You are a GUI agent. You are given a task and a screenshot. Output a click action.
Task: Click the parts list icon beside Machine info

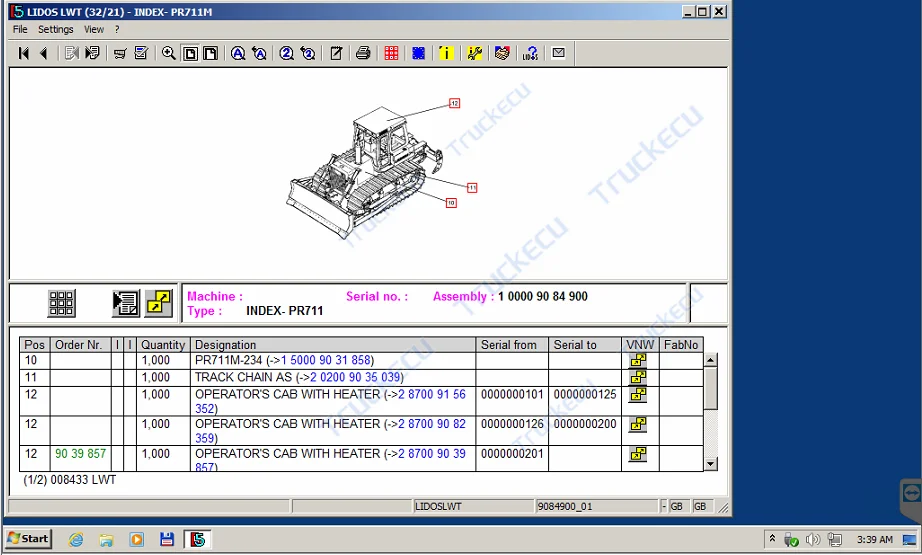pyautogui.click(x=126, y=303)
